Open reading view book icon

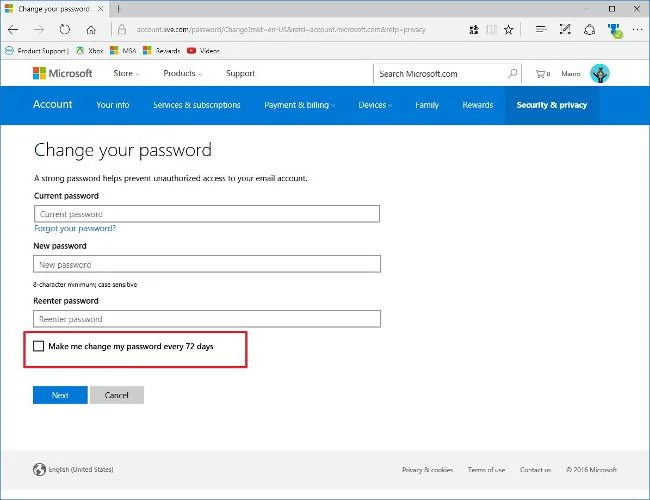(491, 29)
